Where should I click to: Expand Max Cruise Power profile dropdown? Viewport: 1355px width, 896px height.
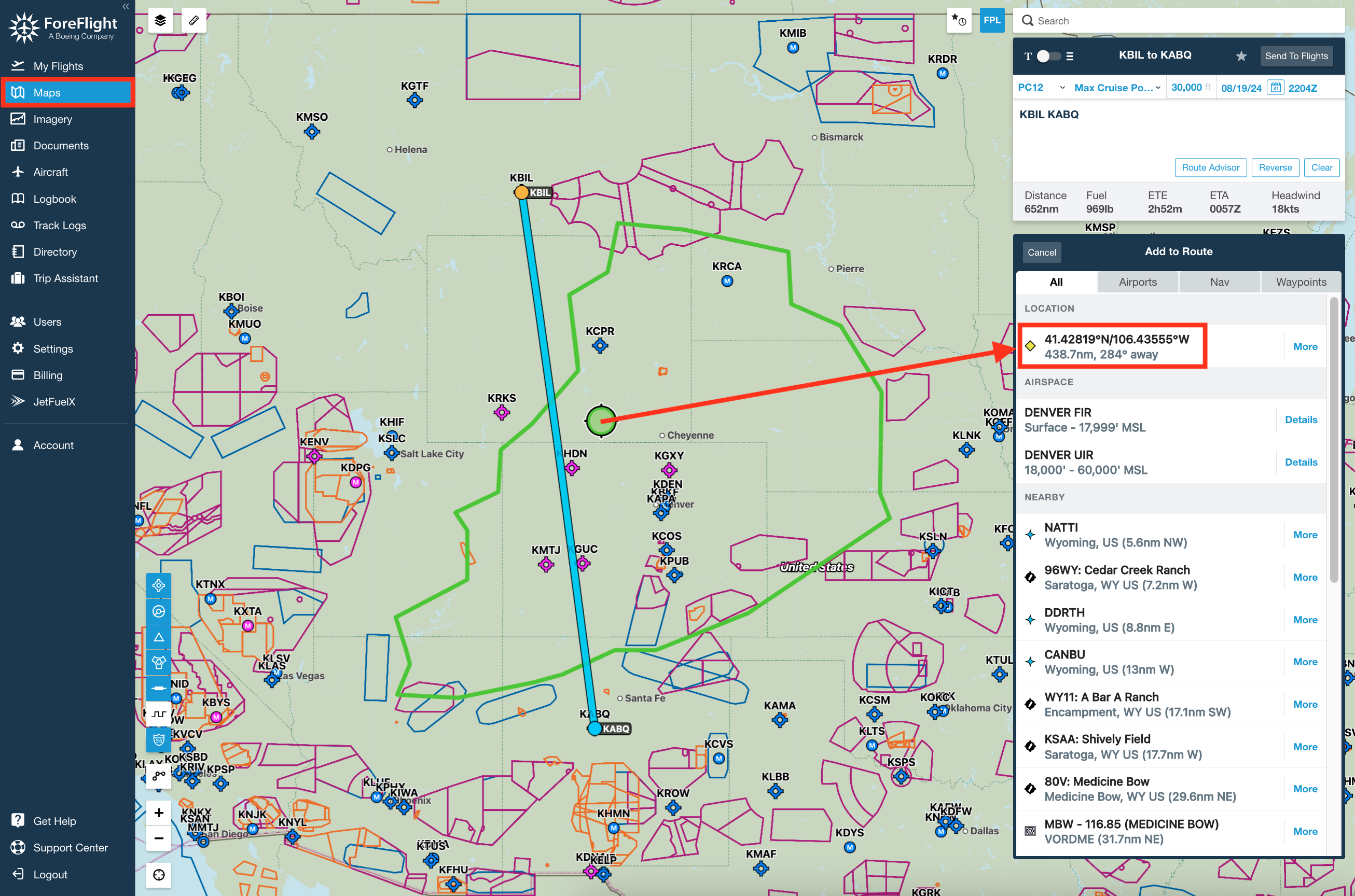click(x=1118, y=88)
